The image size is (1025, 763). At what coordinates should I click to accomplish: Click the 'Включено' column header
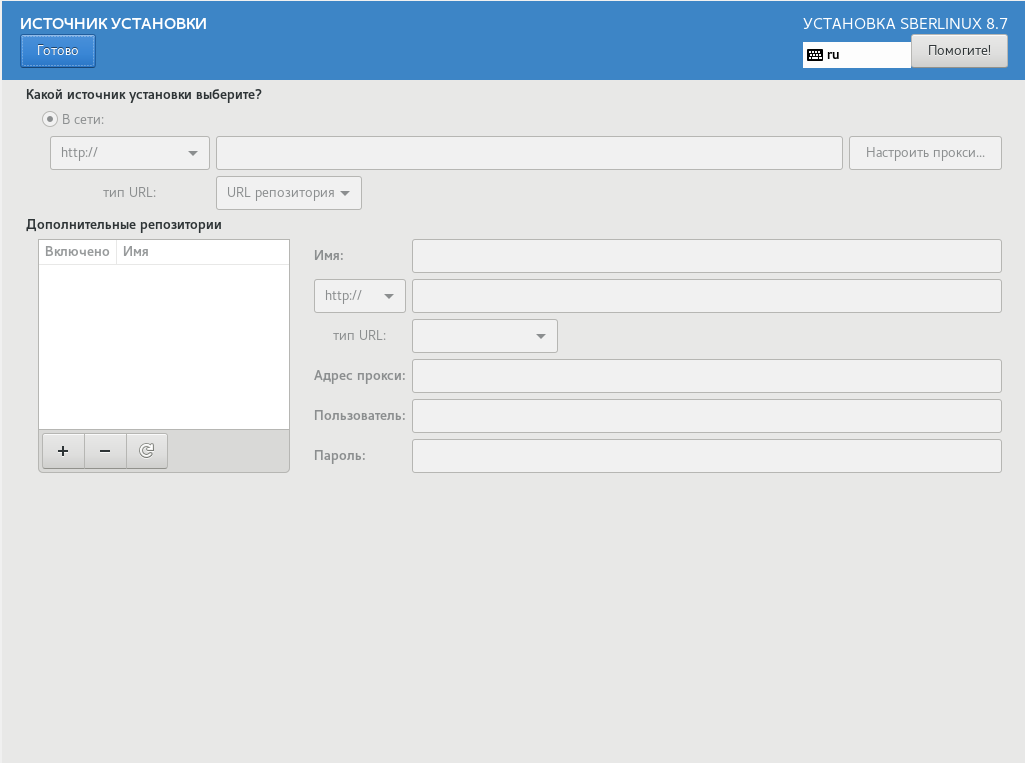point(77,252)
